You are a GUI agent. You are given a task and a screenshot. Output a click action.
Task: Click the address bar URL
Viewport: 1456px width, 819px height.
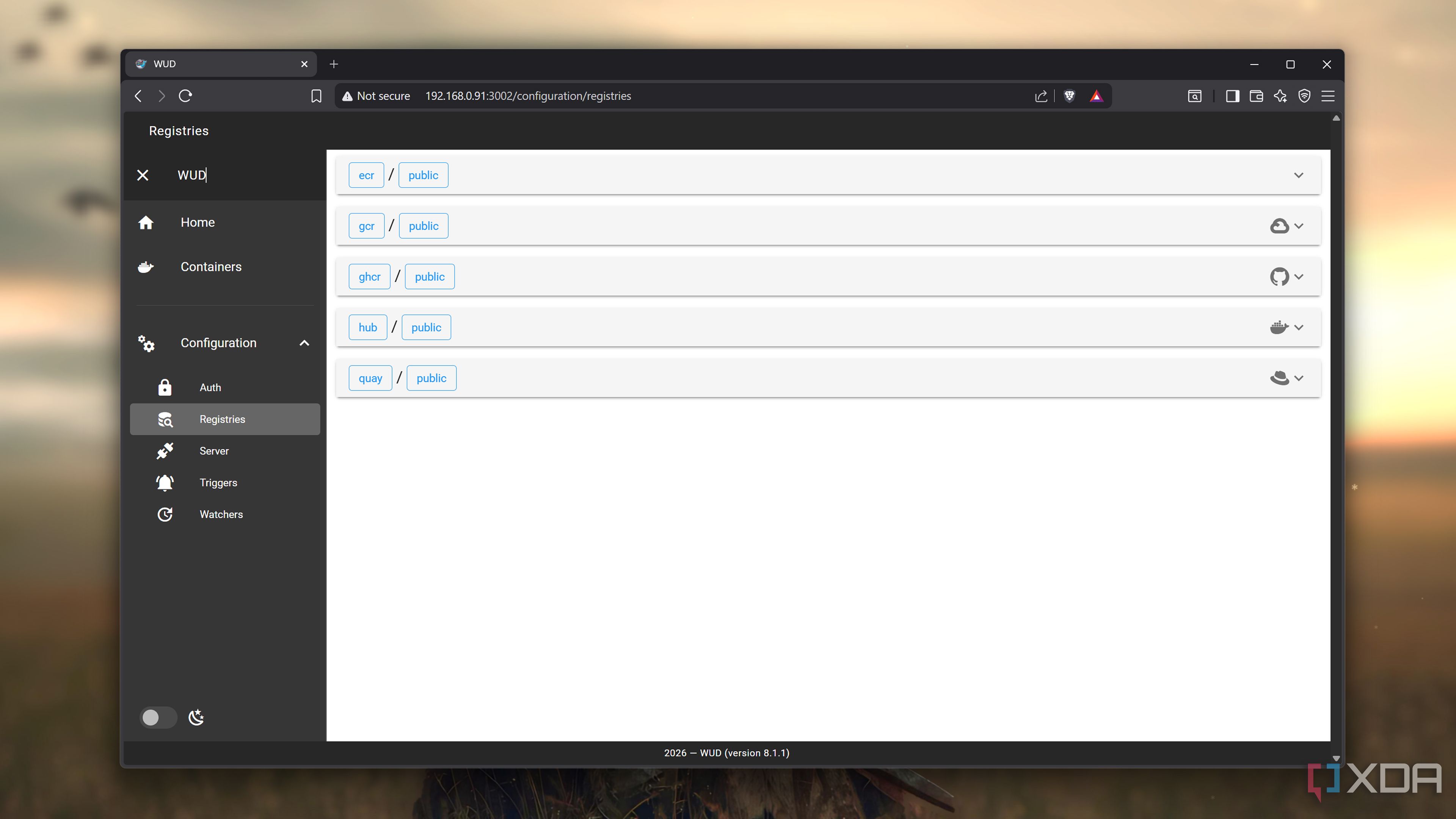pyautogui.click(x=528, y=96)
